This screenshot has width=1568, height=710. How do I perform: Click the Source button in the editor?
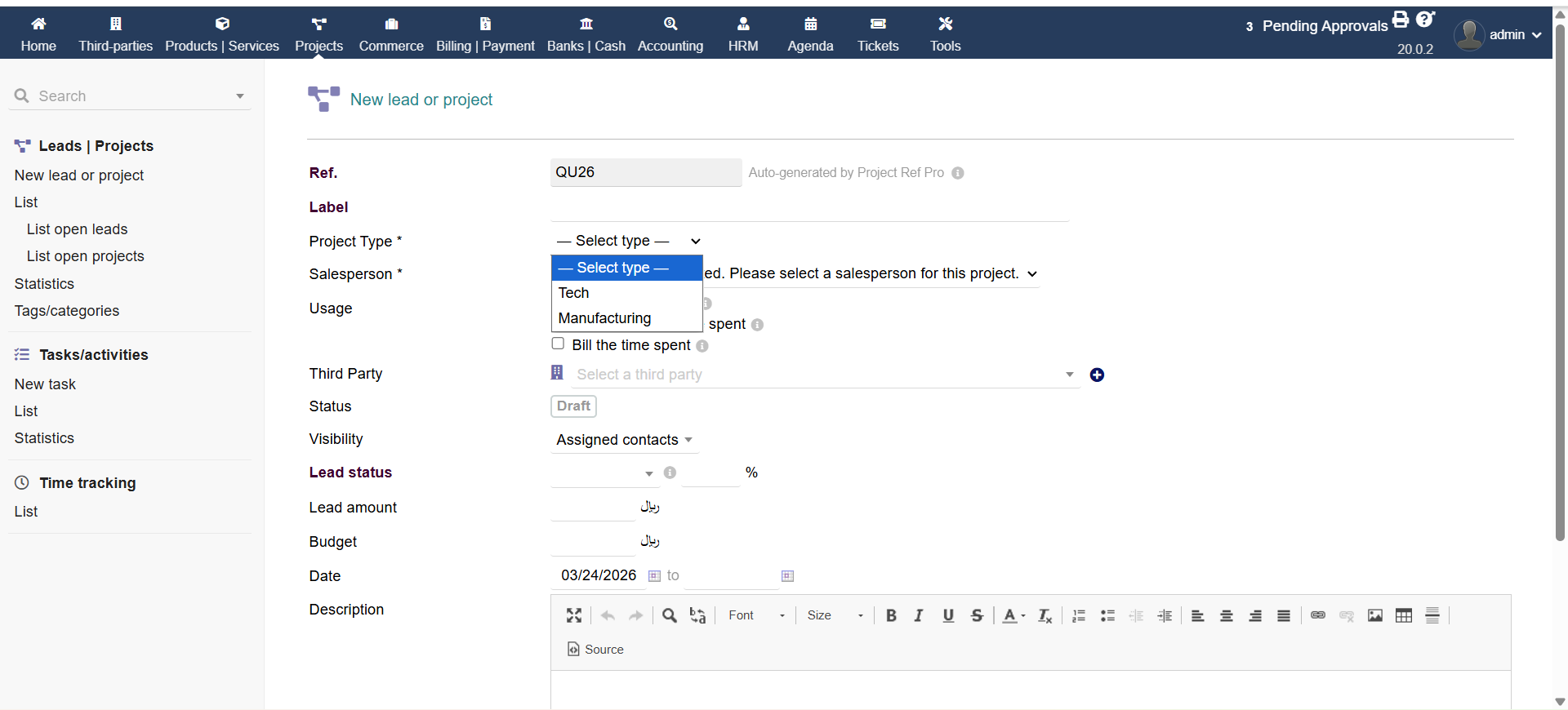tap(595, 650)
